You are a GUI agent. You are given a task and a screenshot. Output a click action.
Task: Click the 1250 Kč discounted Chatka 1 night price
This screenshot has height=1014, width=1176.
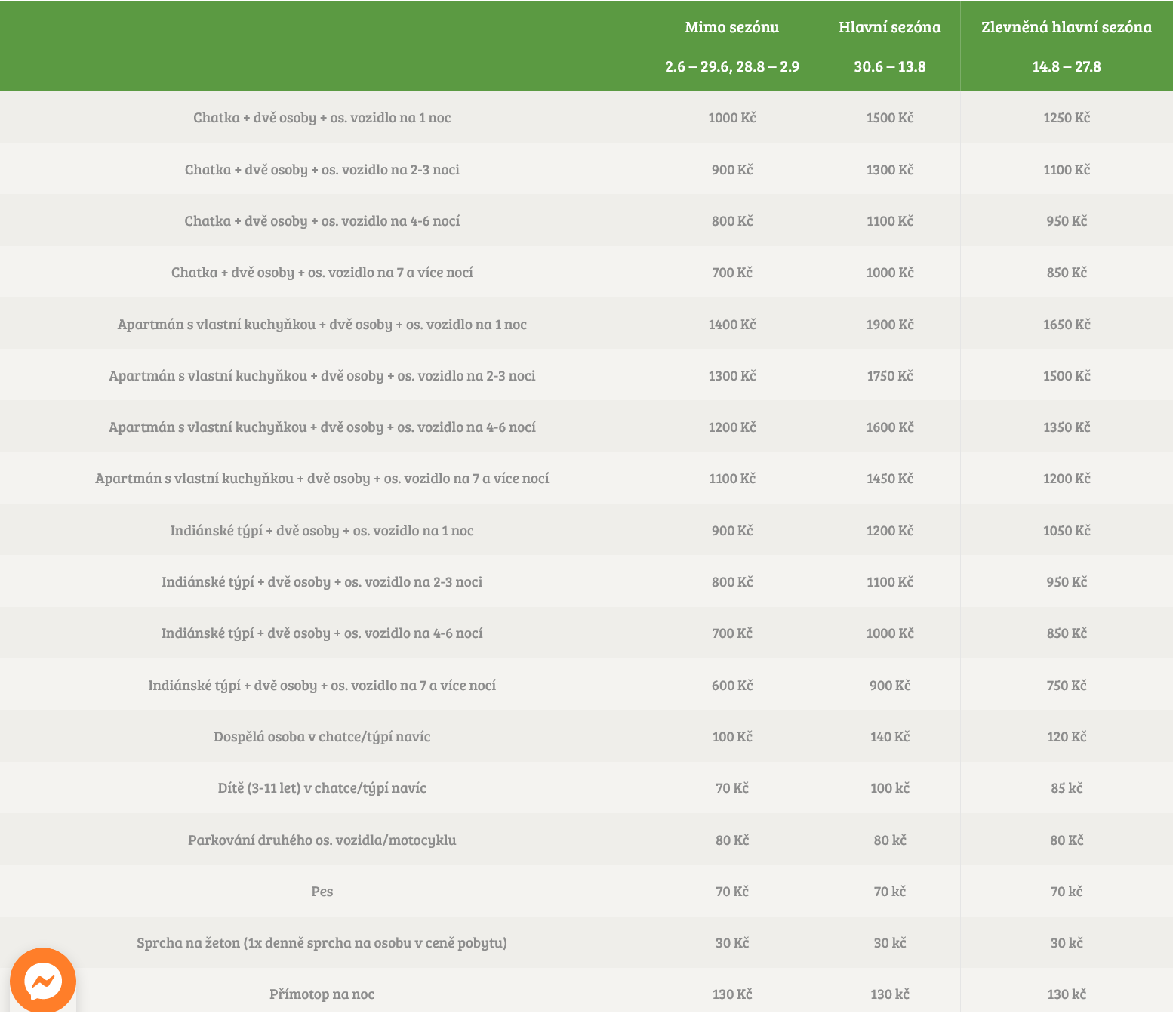[1066, 118]
